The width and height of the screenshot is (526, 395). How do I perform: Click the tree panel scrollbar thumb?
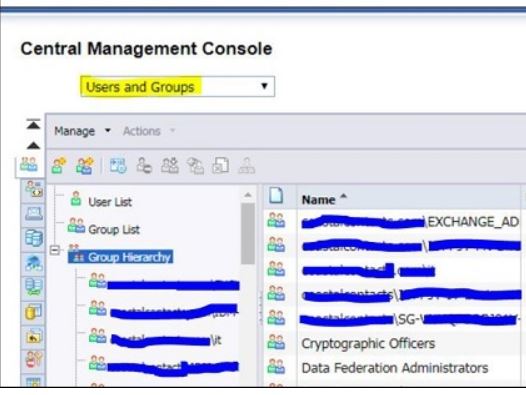(248, 234)
